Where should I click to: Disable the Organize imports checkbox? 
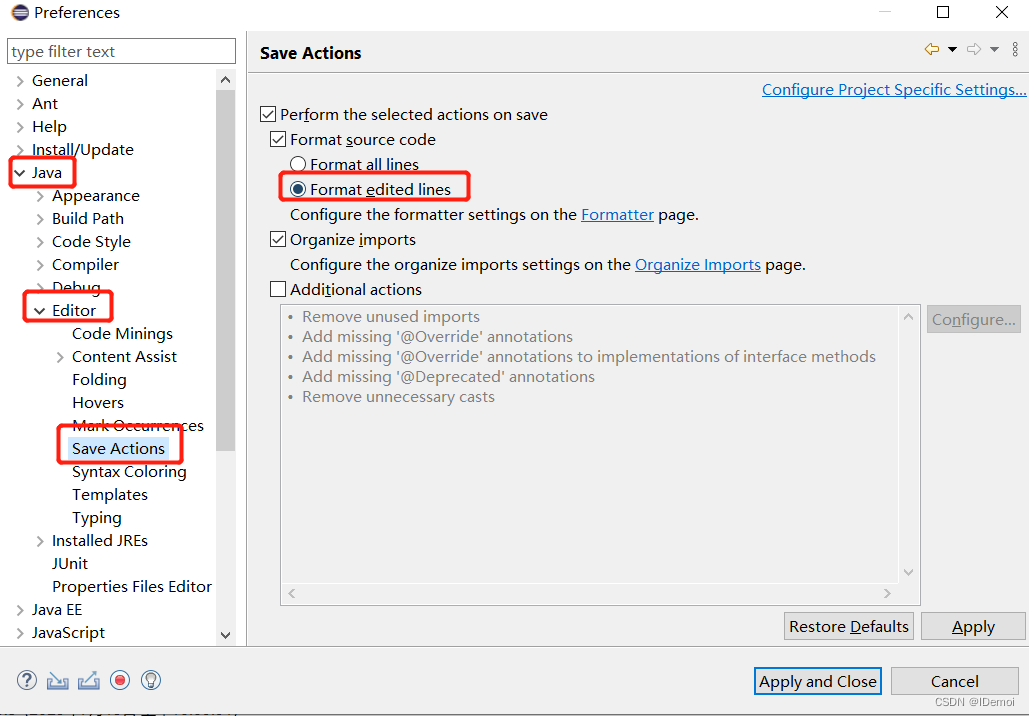click(x=277, y=239)
